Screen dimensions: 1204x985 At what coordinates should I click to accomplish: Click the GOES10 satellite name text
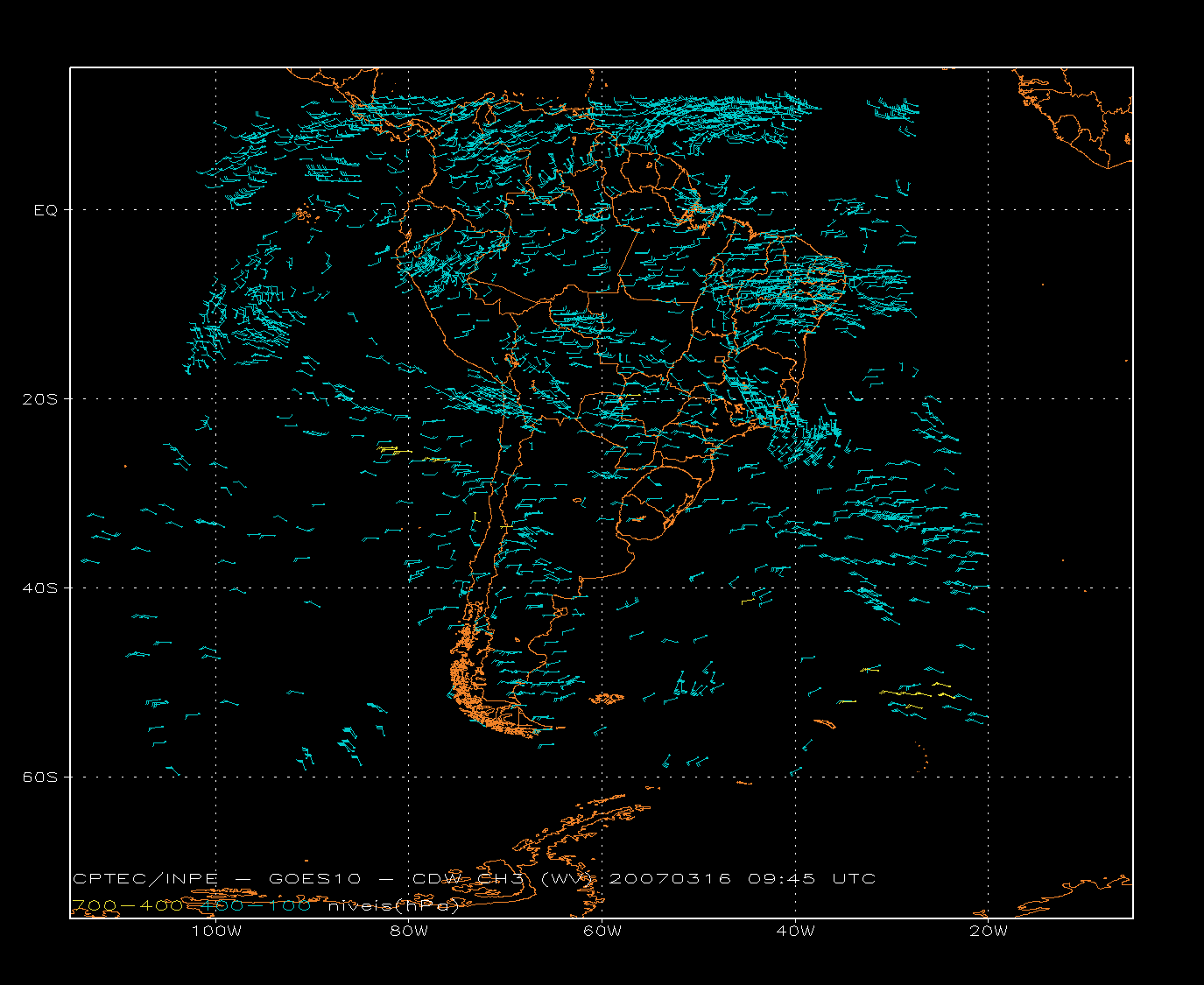(313, 878)
